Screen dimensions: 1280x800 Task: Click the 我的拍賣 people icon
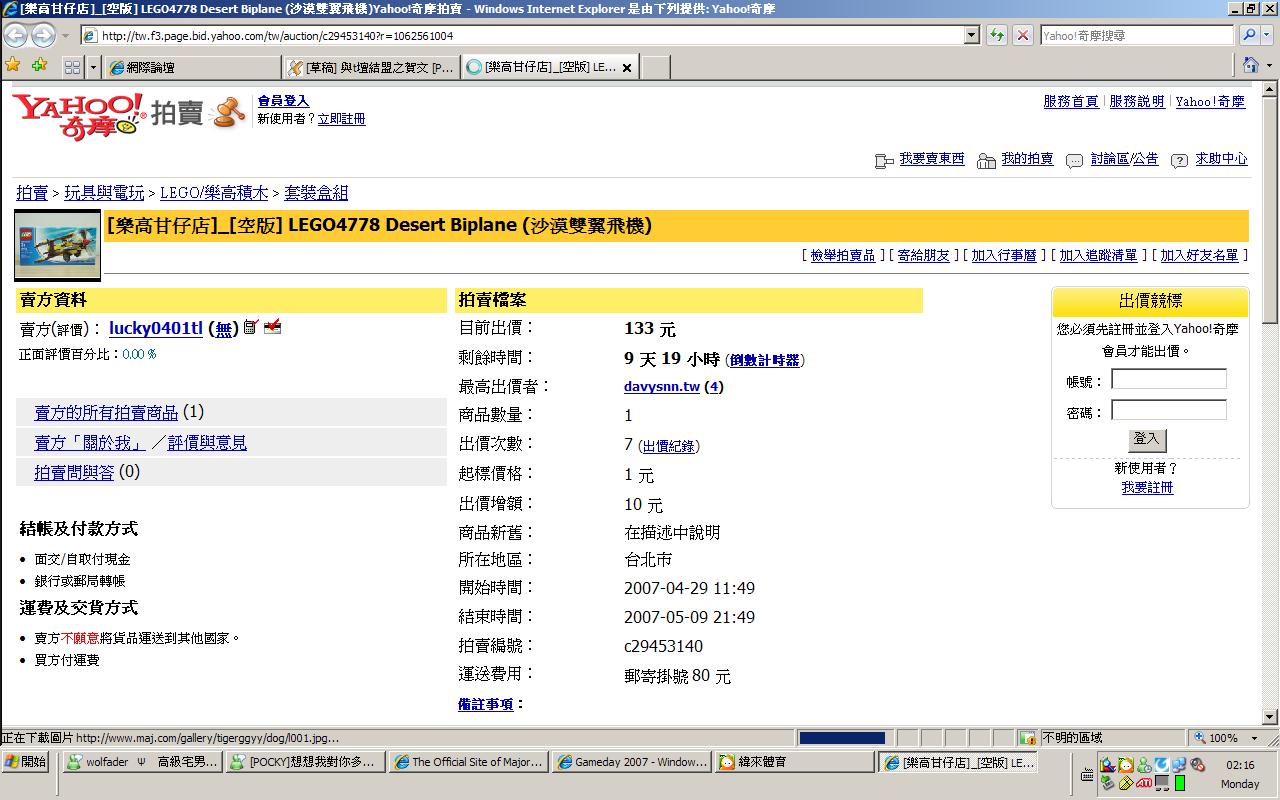pos(986,160)
